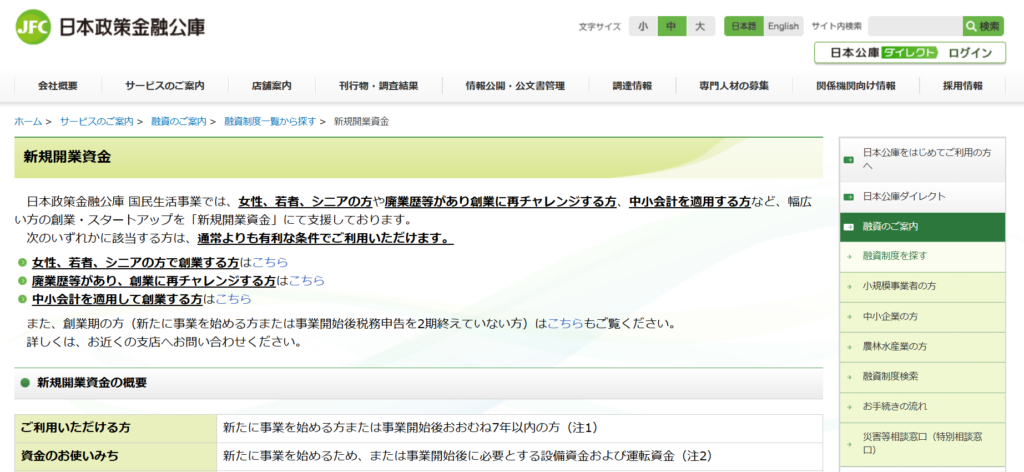This screenshot has height=472, width=1024.
Task: Select 融資のご案内 in the sidebar
Action: coord(922,227)
